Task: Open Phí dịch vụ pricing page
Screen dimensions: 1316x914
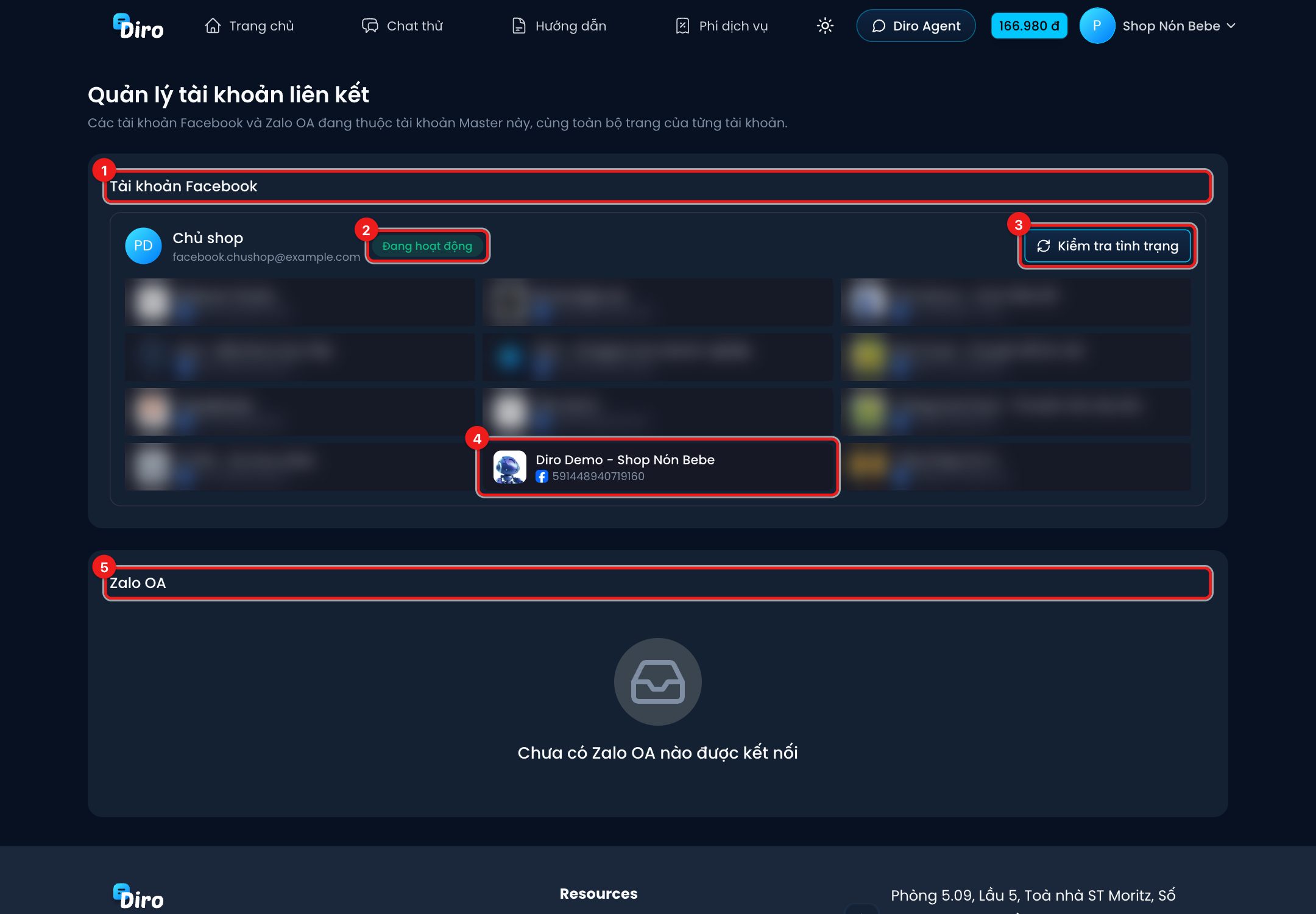Action: tap(721, 26)
